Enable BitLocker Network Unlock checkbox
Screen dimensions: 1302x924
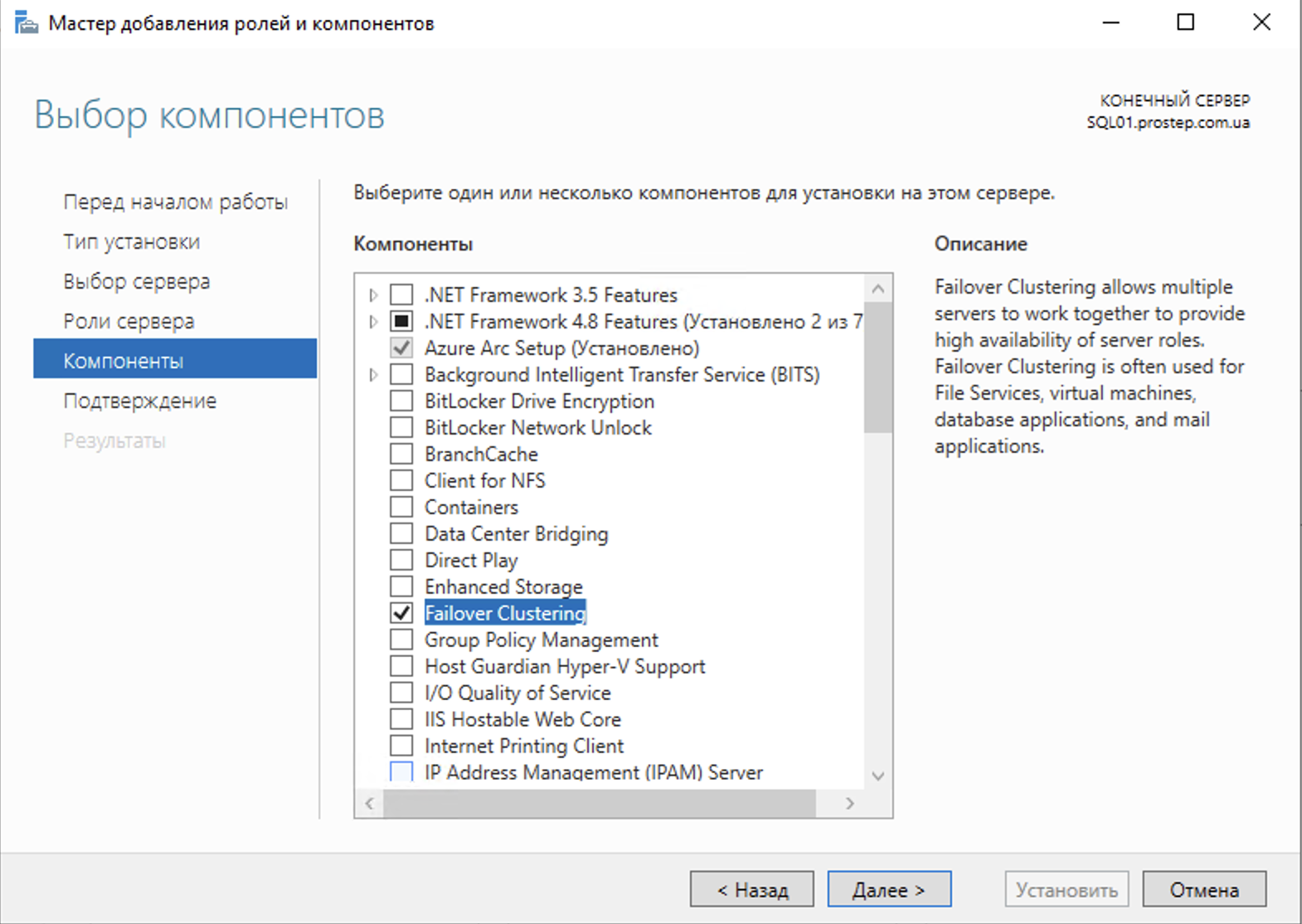point(401,428)
